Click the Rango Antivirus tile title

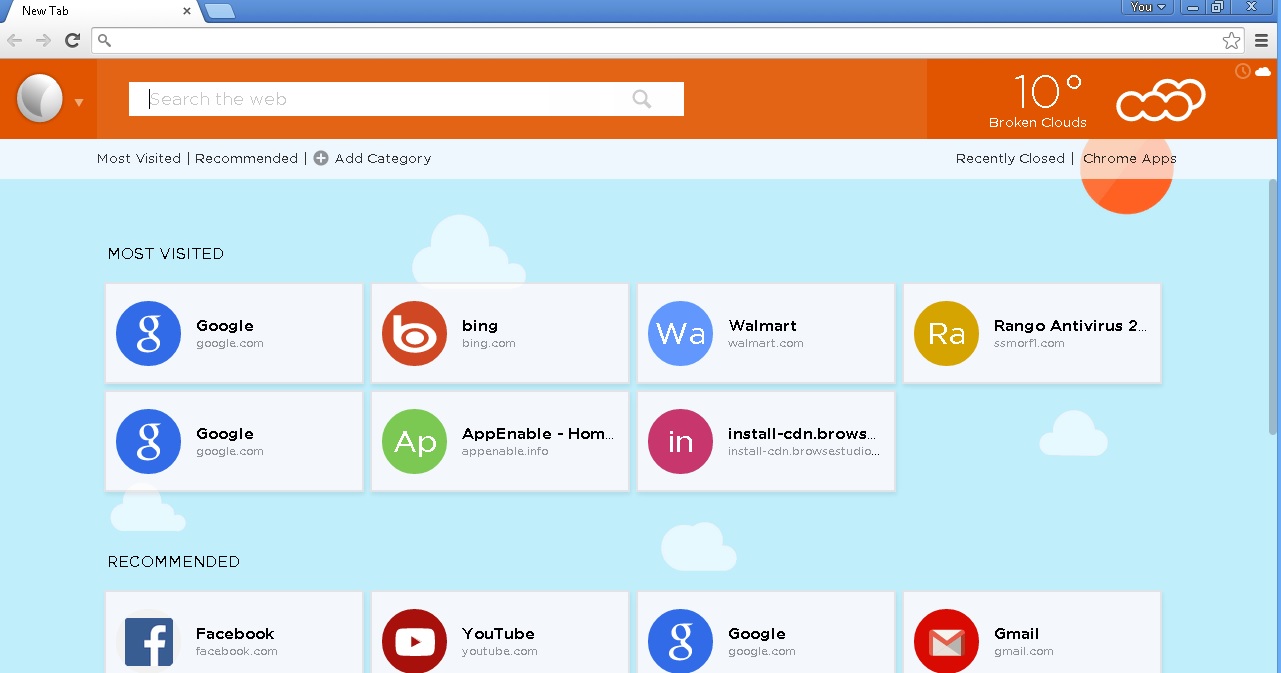tap(1071, 325)
